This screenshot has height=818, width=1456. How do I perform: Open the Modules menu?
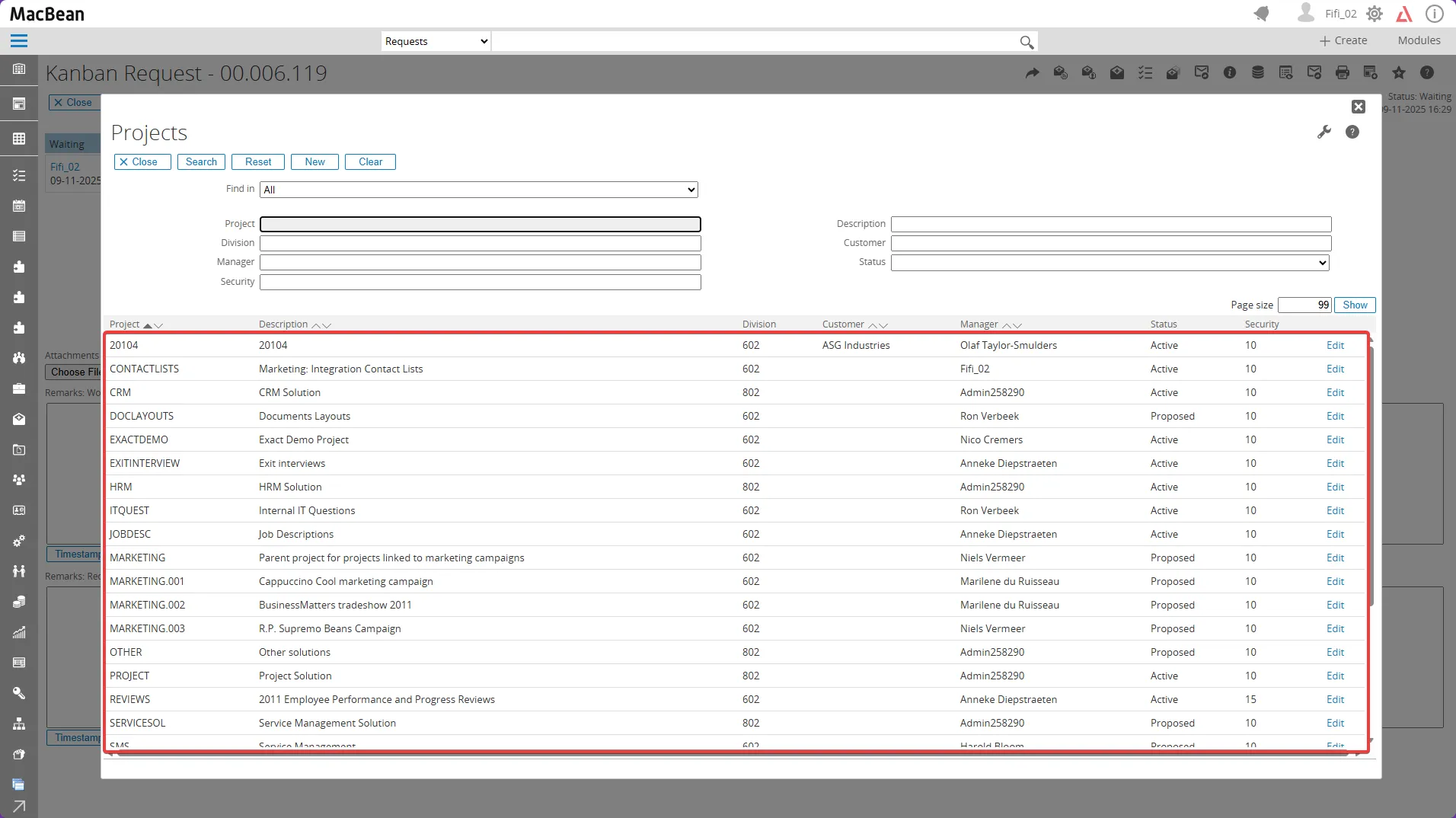pos(1419,41)
